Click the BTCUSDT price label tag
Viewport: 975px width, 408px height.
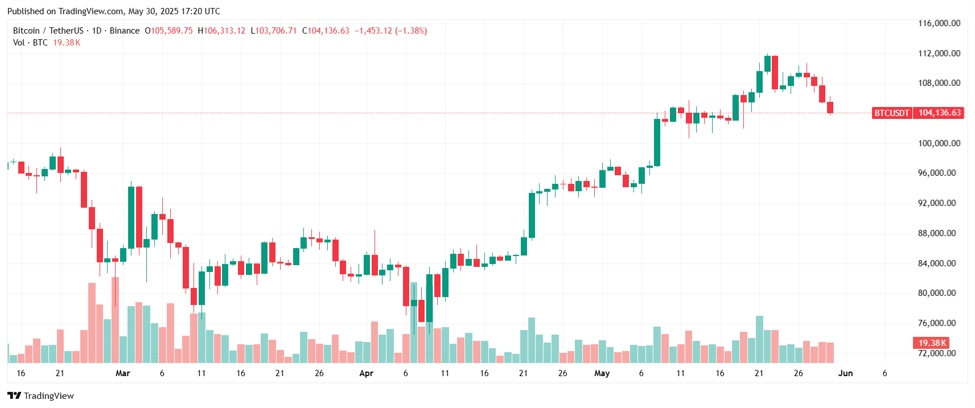pos(892,113)
